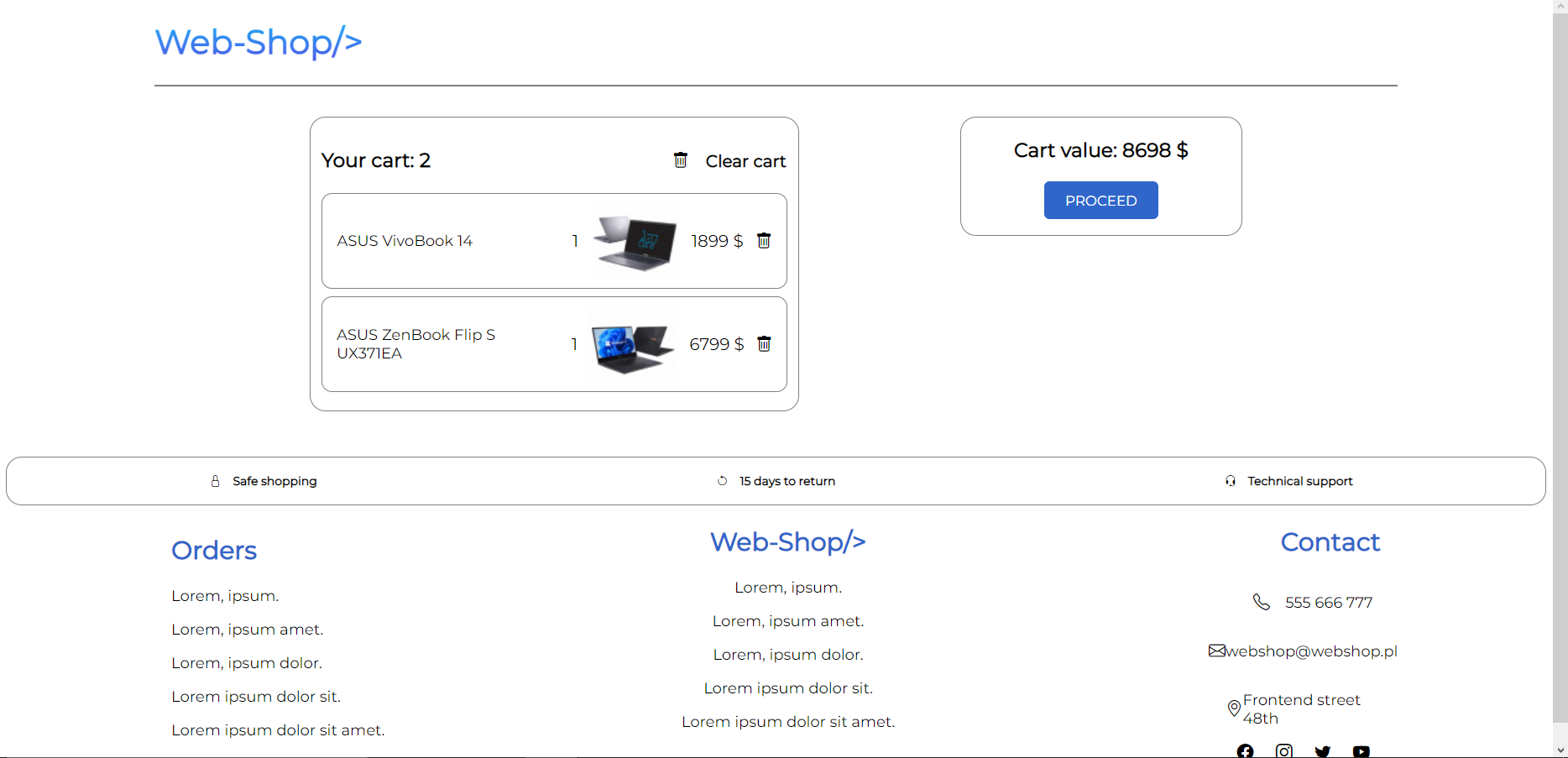Click Orders entry 'Lorem, ipsum.'
1568x758 pixels.
(x=225, y=596)
